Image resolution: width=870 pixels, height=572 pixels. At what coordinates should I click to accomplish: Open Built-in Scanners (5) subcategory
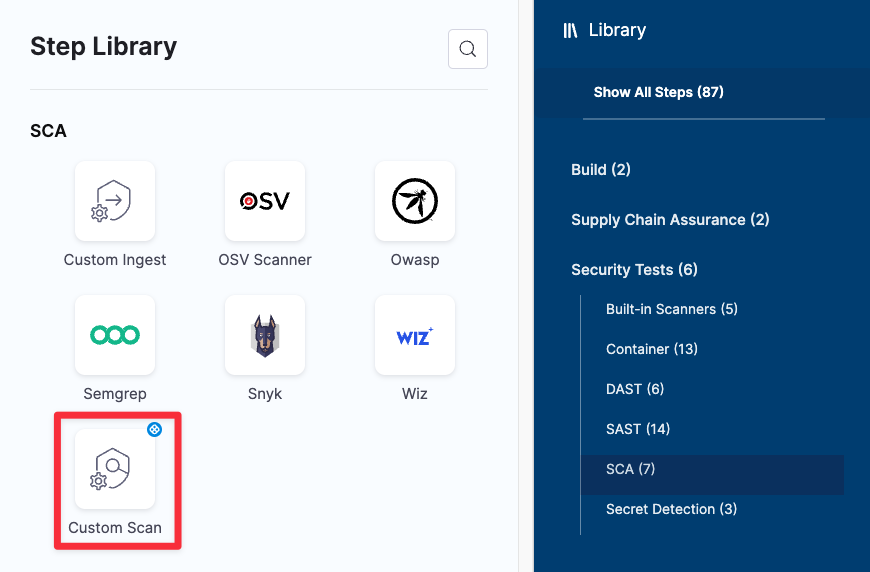(671, 309)
